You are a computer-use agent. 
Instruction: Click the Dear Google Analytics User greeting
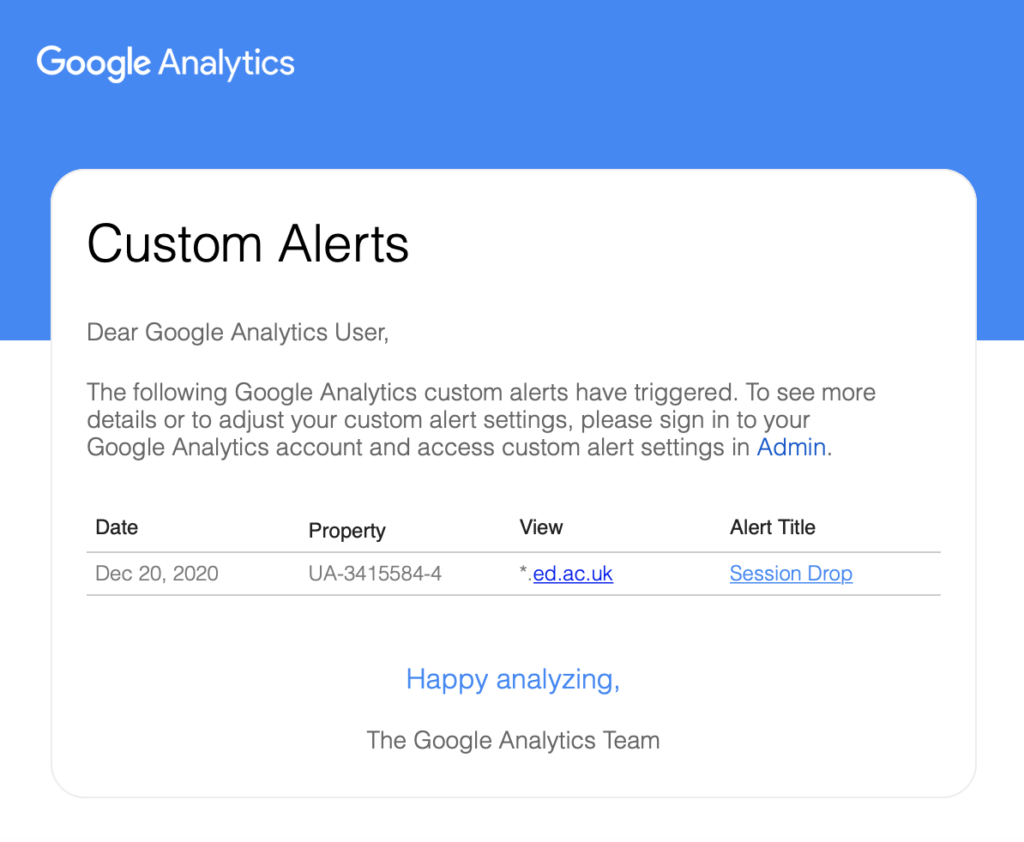pos(238,332)
